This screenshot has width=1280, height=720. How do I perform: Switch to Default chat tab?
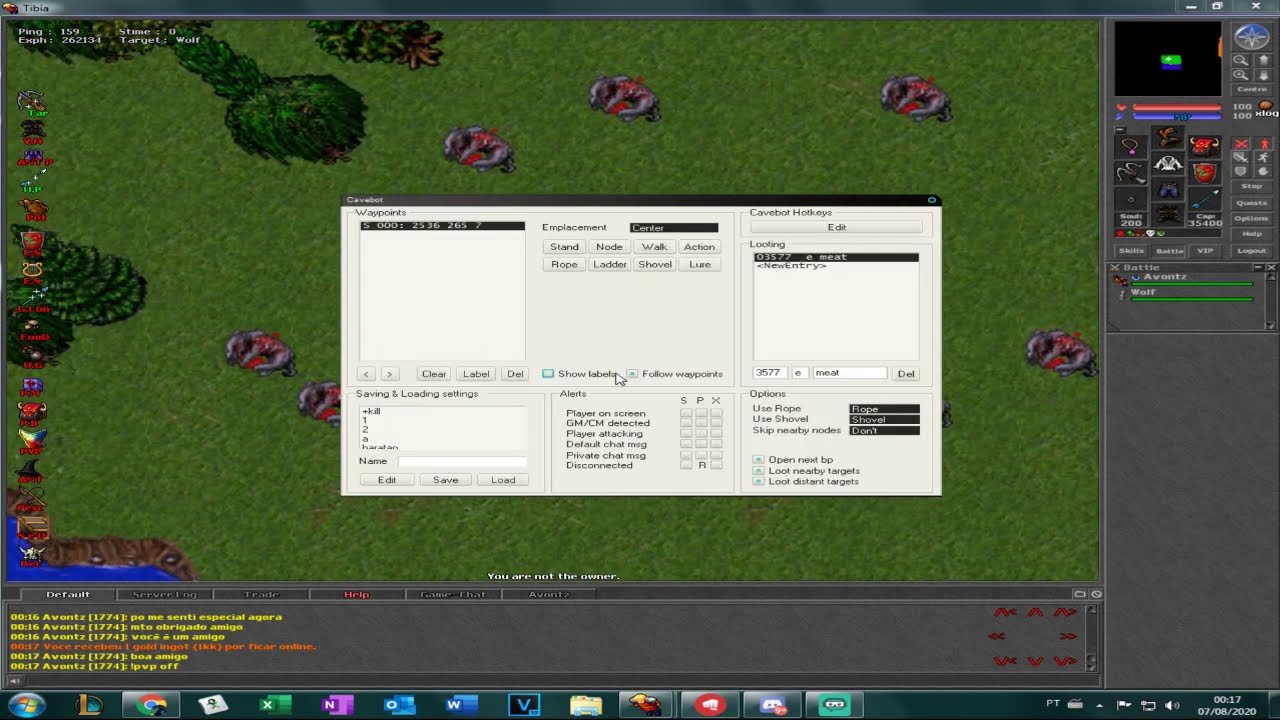click(68, 595)
